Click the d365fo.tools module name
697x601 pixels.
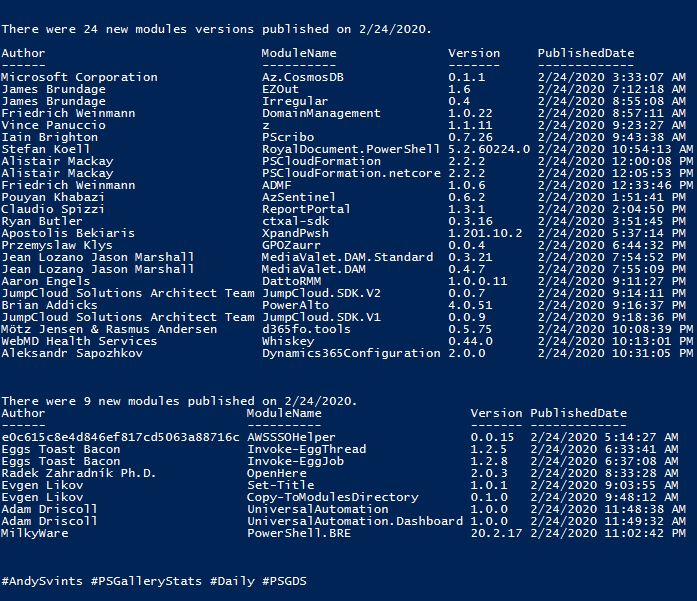tap(306, 329)
